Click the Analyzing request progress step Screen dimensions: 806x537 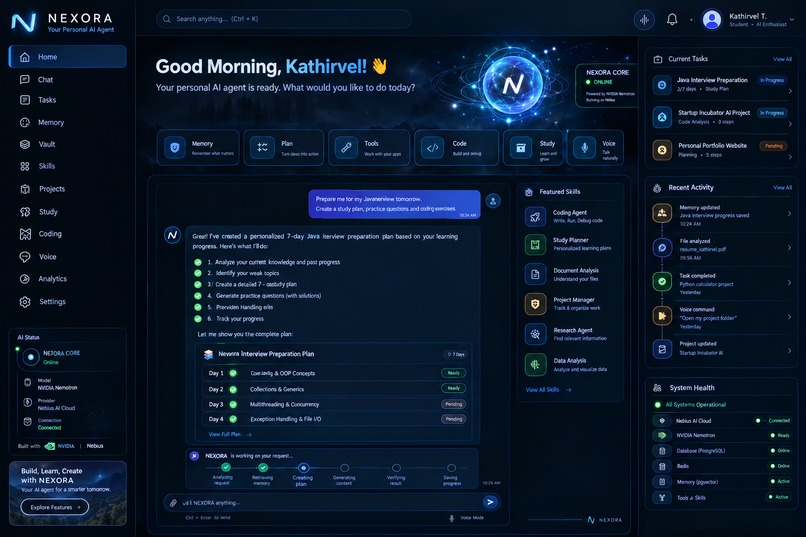(x=226, y=468)
